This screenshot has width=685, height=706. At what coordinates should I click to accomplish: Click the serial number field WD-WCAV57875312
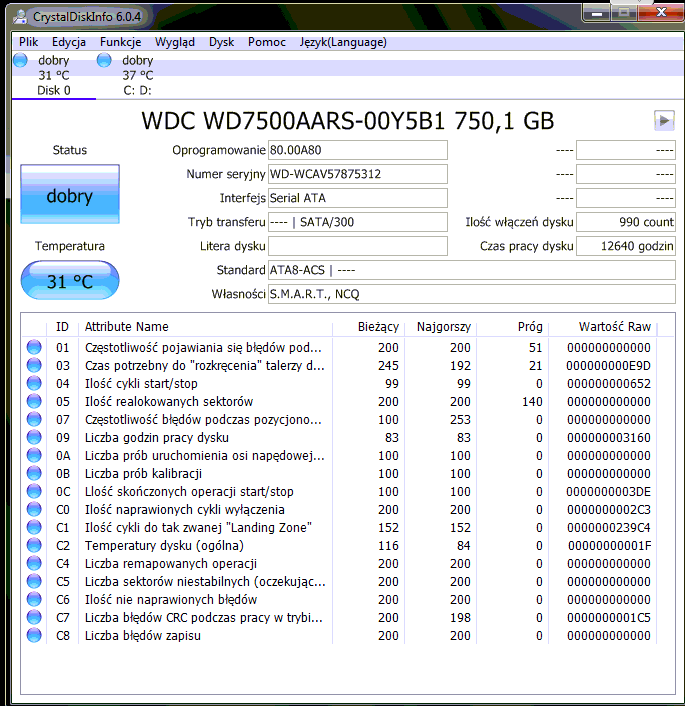pos(358,174)
